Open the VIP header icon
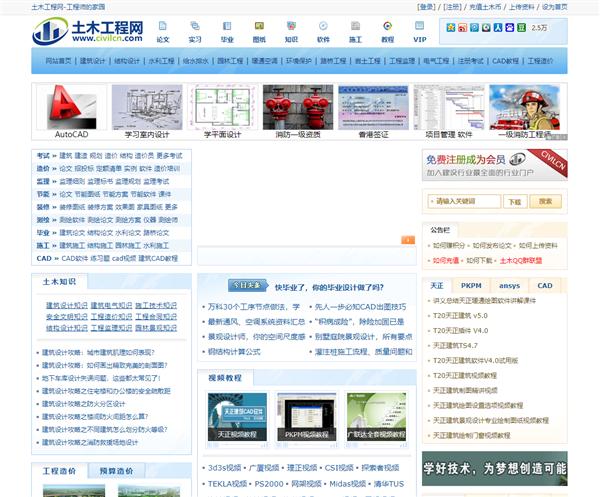 [x=420, y=31]
